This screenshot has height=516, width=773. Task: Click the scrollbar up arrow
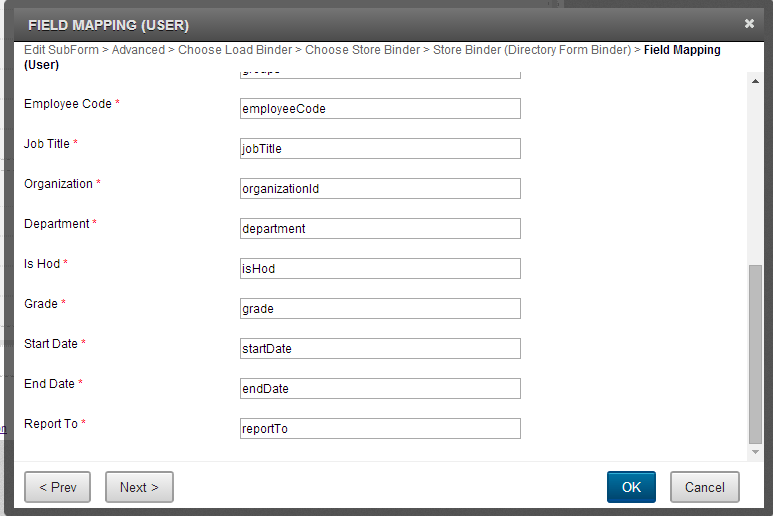[x=755, y=79]
